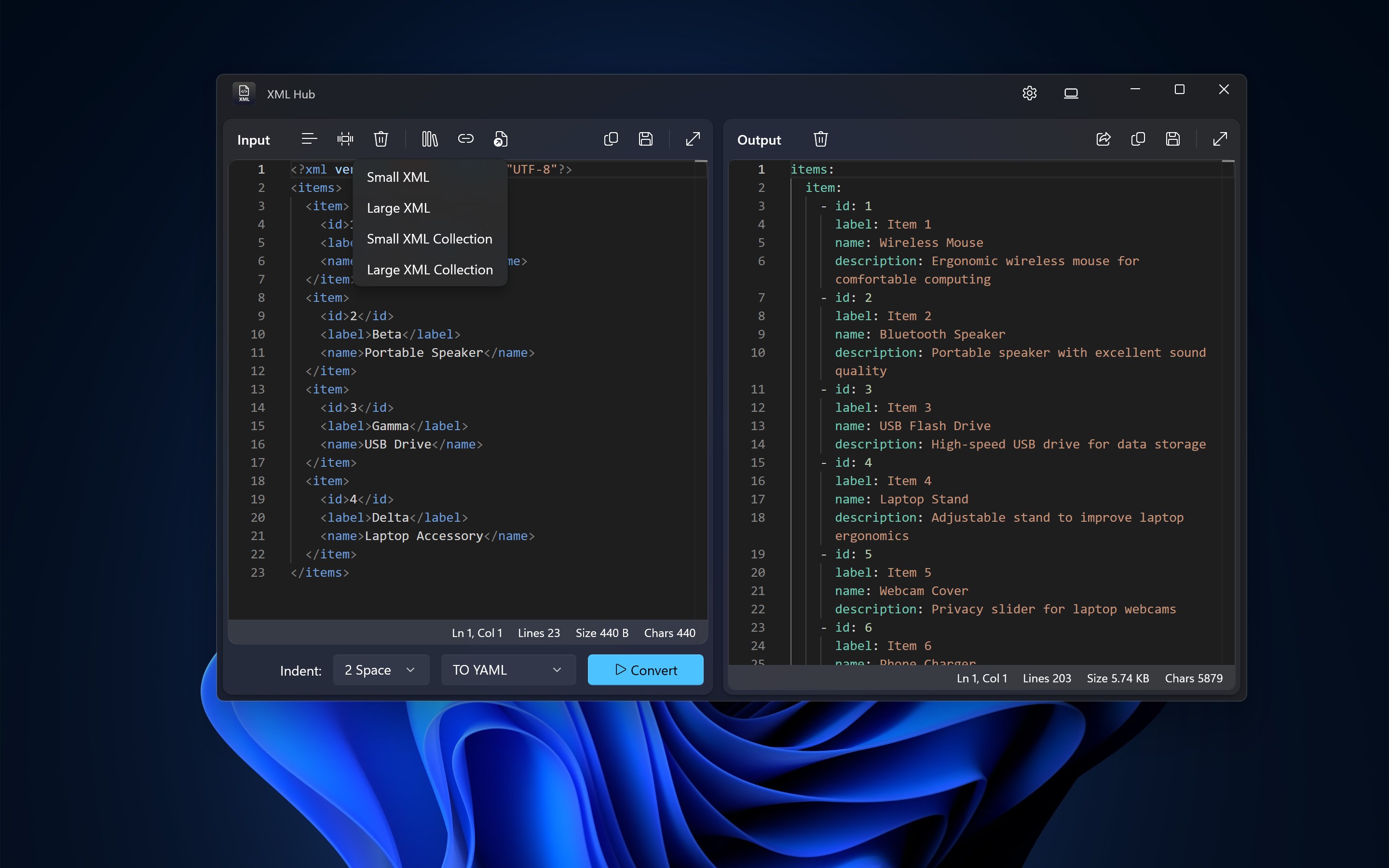Open the TO YAML conversion format dropdown
The image size is (1389, 868).
[x=507, y=669]
